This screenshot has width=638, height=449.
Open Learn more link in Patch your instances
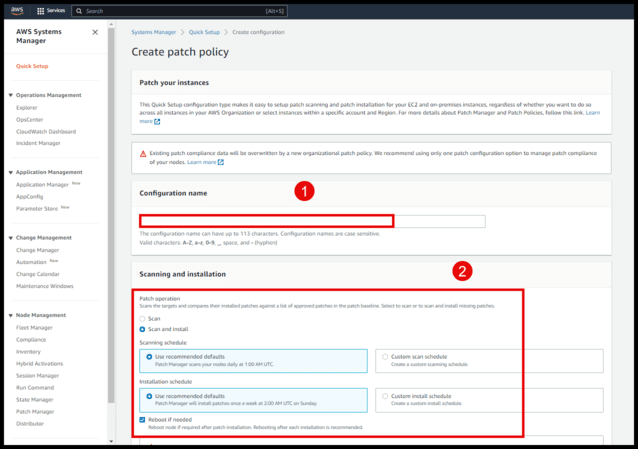pyautogui.click(x=593, y=113)
